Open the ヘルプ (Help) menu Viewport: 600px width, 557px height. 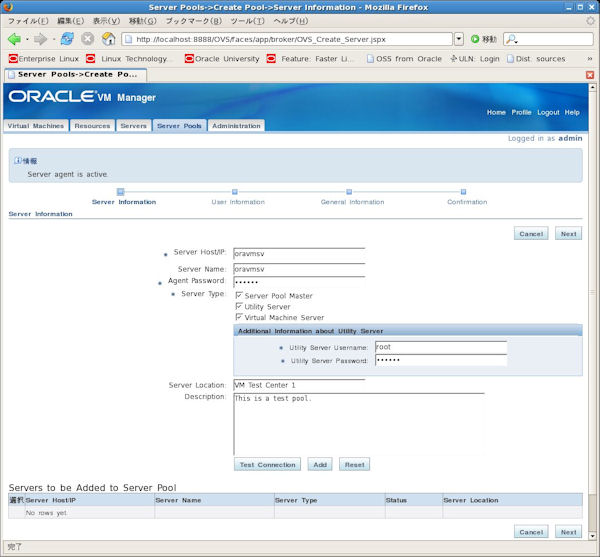pyautogui.click(x=291, y=21)
